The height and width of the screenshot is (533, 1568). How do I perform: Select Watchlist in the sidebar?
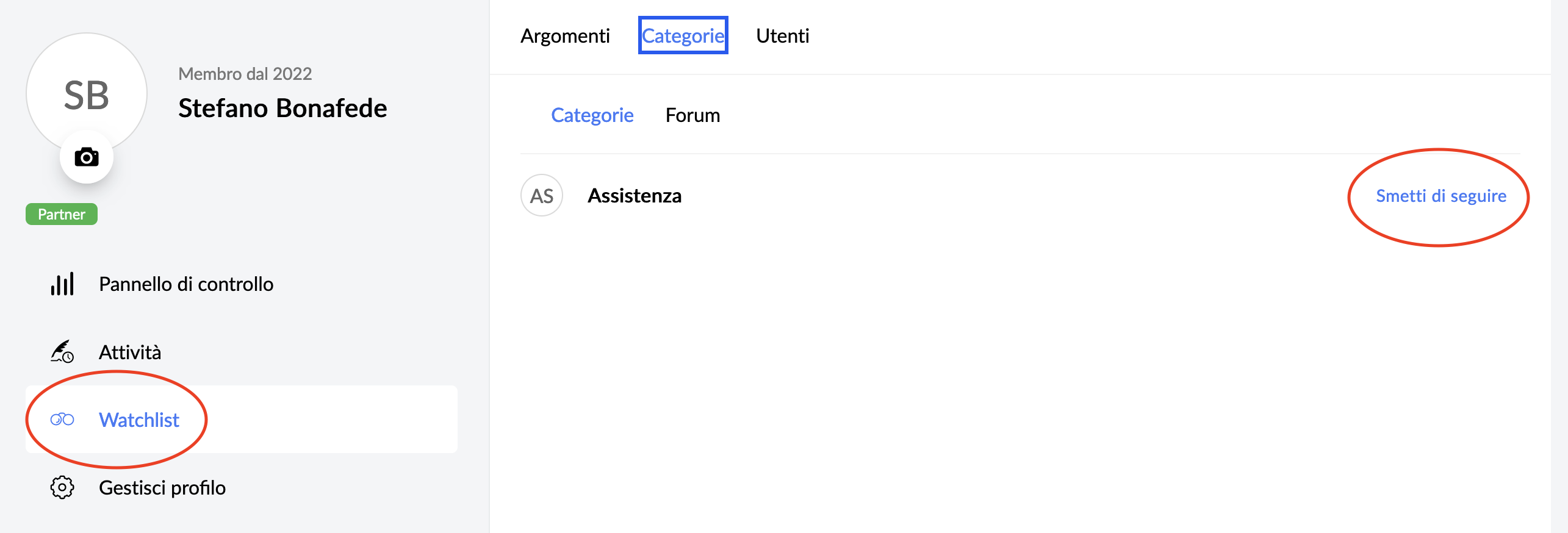point(139,420)
